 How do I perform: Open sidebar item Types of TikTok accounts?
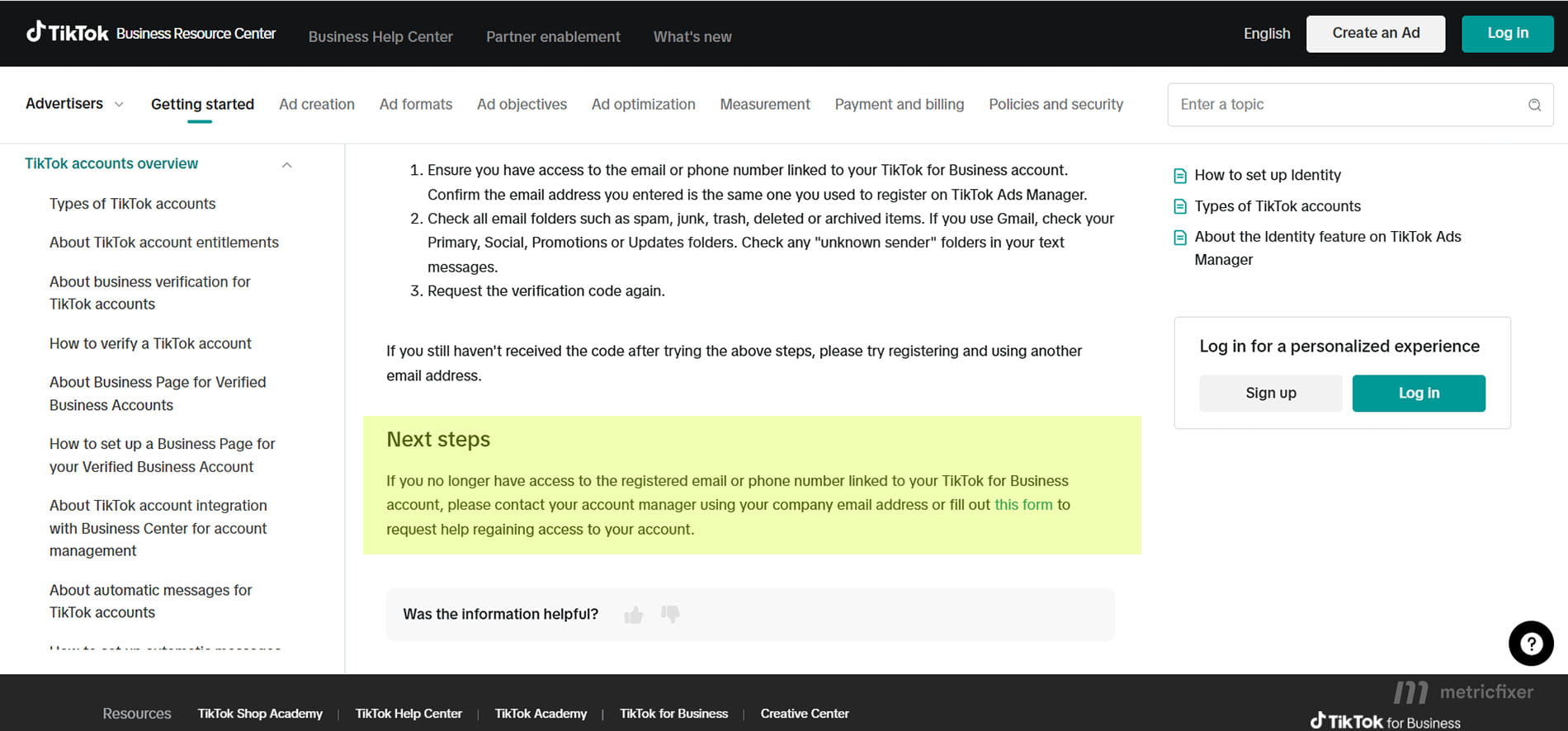tap(132, 204)
